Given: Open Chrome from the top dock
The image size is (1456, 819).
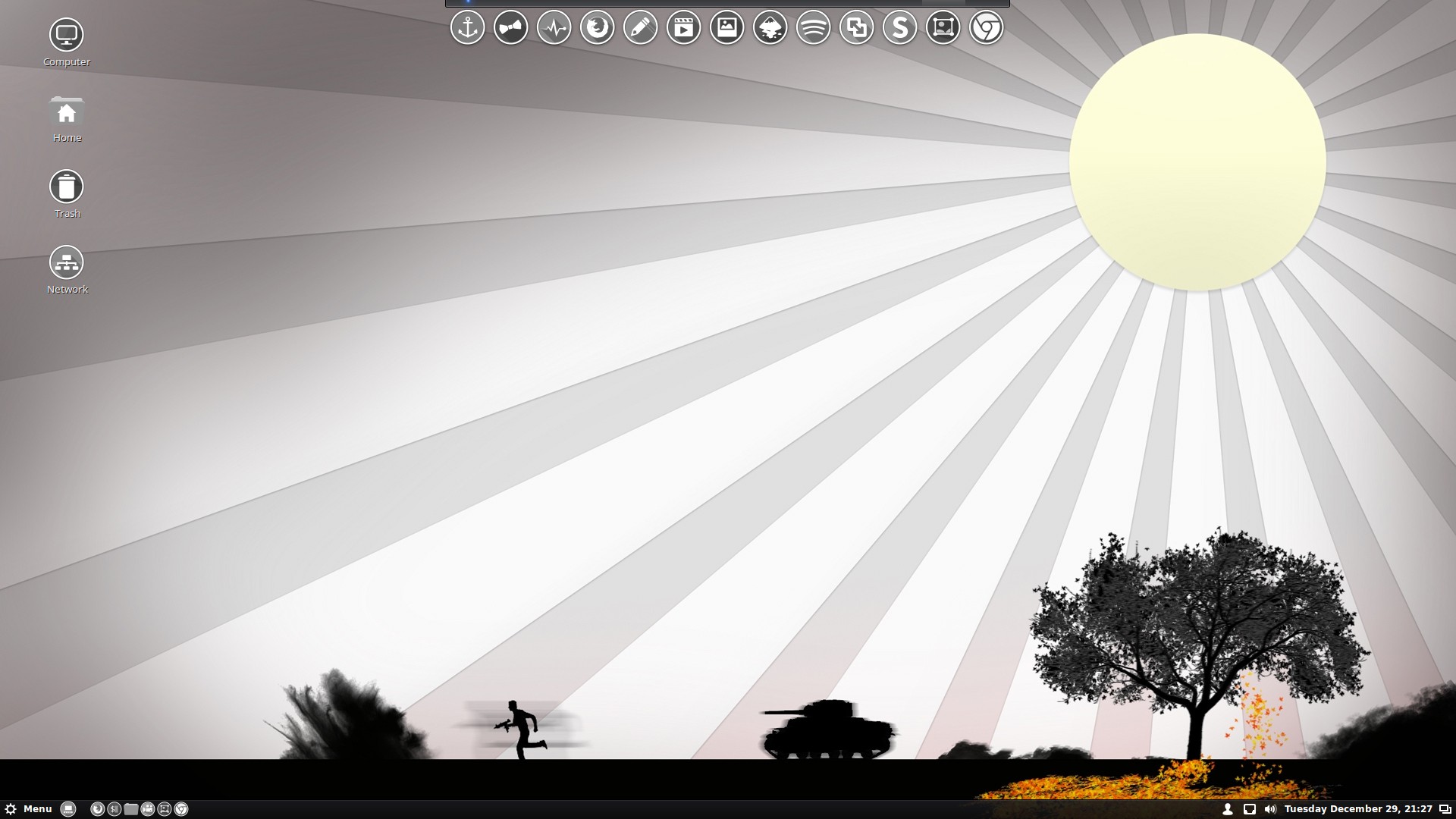Looking at the screenshot, I should pos(986,28).
